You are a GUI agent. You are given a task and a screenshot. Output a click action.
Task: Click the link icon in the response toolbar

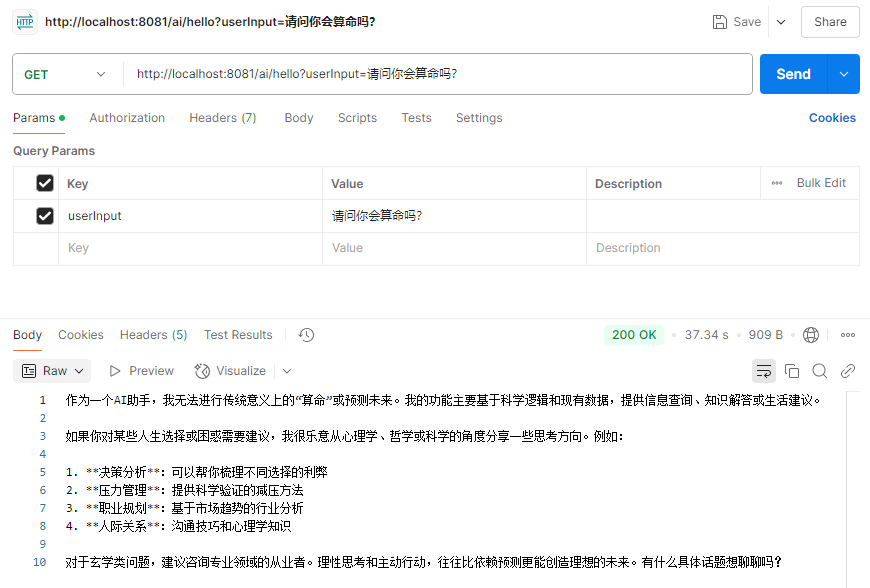coord(848,371)
